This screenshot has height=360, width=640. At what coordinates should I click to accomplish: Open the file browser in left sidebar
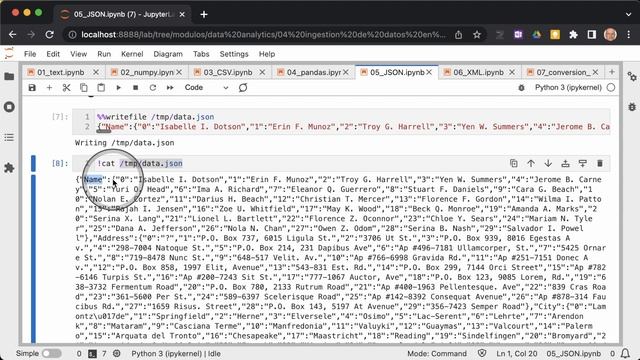(x=9, y=76)
